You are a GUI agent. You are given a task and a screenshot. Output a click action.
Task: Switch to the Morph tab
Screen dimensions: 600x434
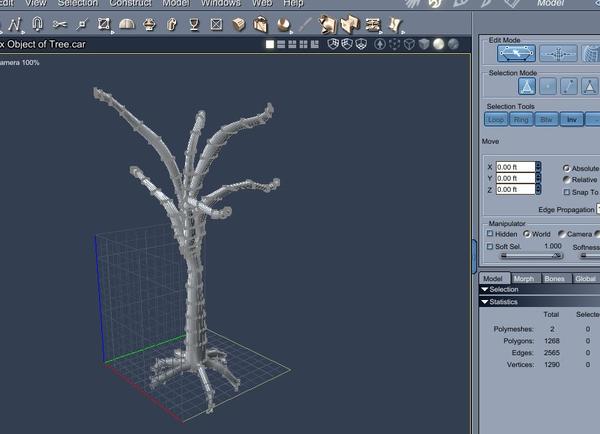pos(525,278)
